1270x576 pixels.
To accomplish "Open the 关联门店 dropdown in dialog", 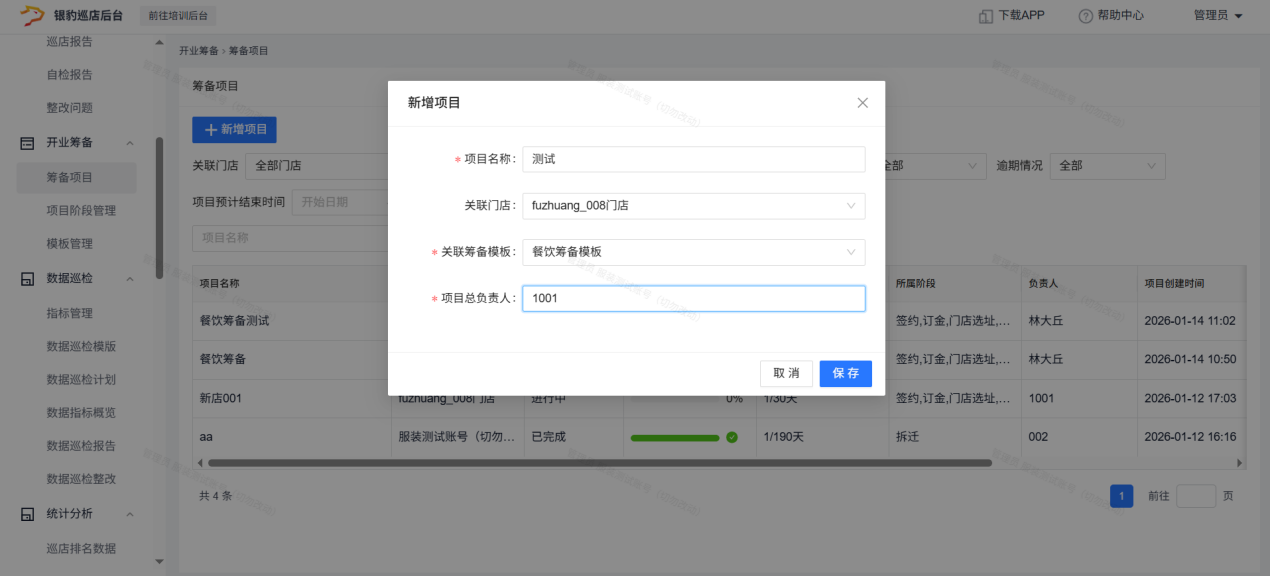I will 693,206.
